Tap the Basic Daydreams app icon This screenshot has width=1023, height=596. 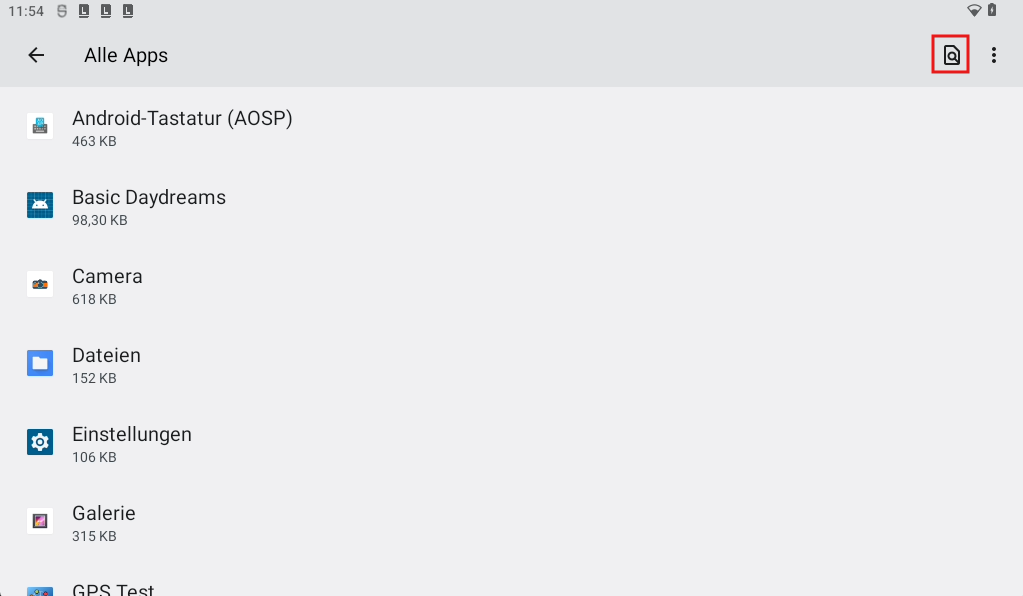(x=40, y=205)
